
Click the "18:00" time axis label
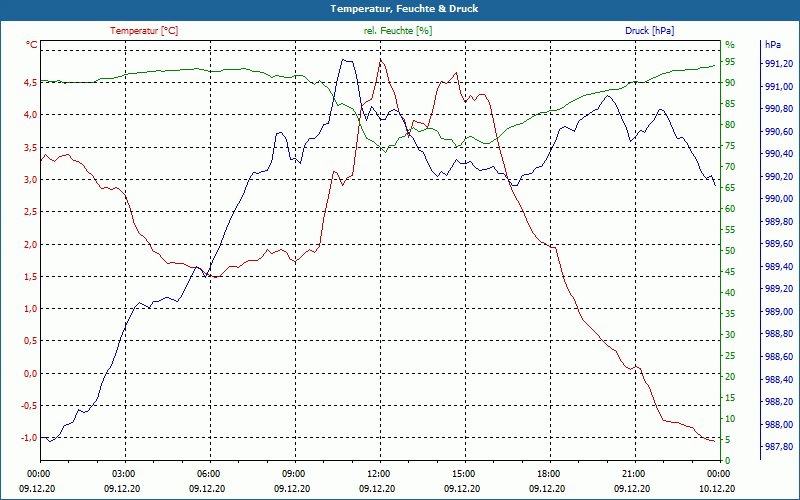point(548,473)
